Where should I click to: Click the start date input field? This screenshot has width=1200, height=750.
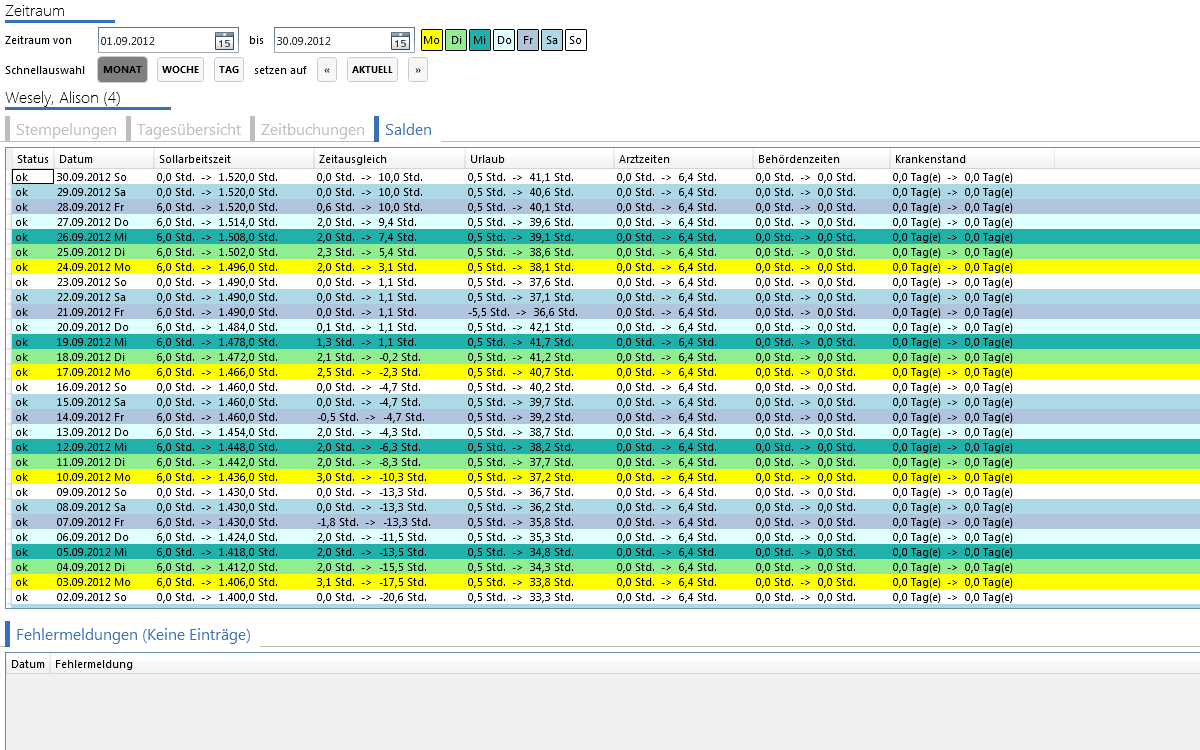[x=157, y=41]
